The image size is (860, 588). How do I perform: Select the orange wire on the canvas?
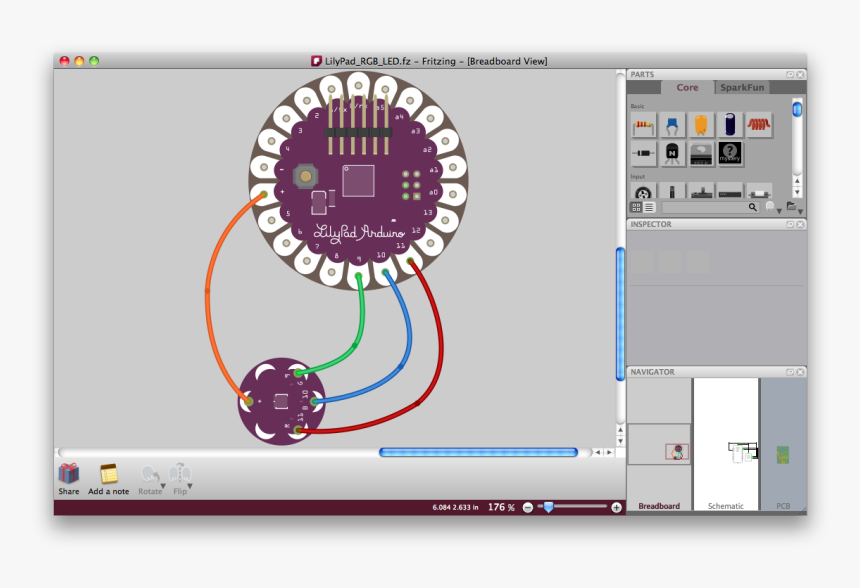coord(208,291)
